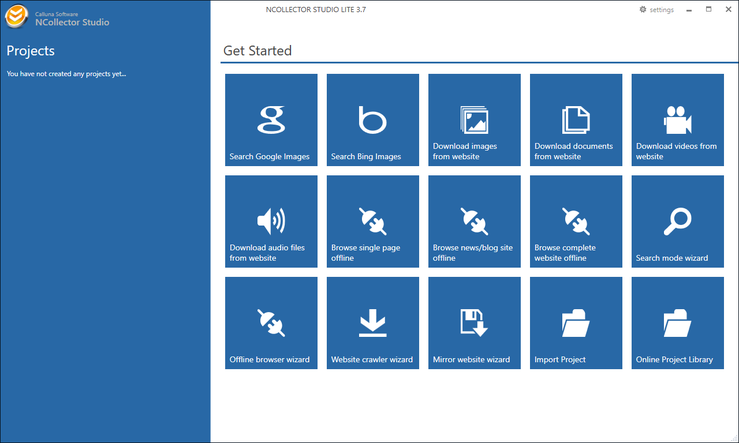Close the NCollector Studio window
Viewport: 739px width, 443px height.
[728, 9]
